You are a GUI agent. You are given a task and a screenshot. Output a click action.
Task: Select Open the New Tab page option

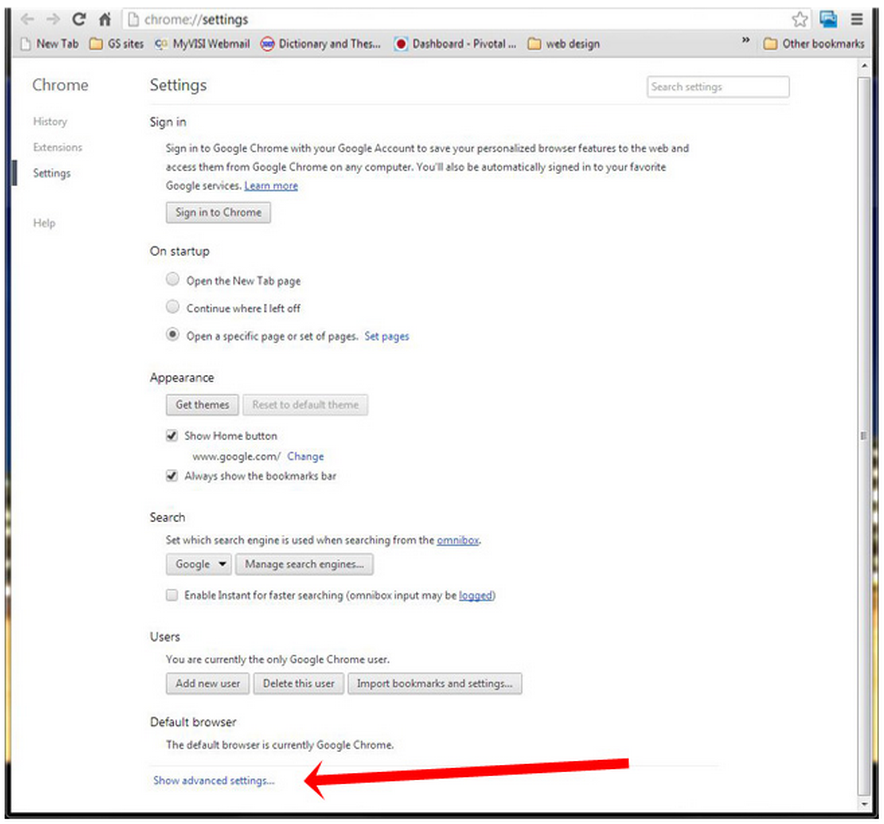(173, 280)
